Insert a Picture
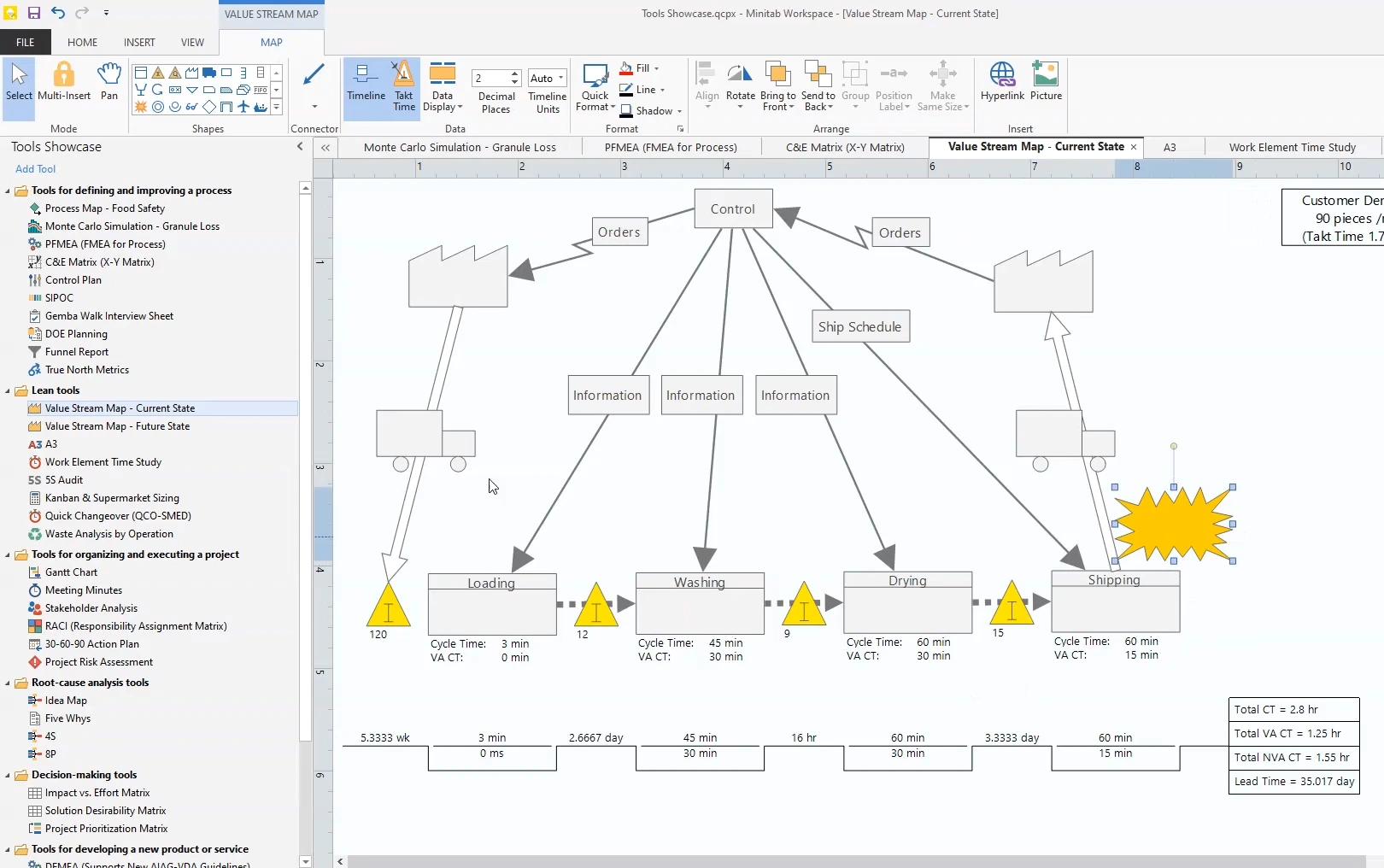 click(1046, 82)
